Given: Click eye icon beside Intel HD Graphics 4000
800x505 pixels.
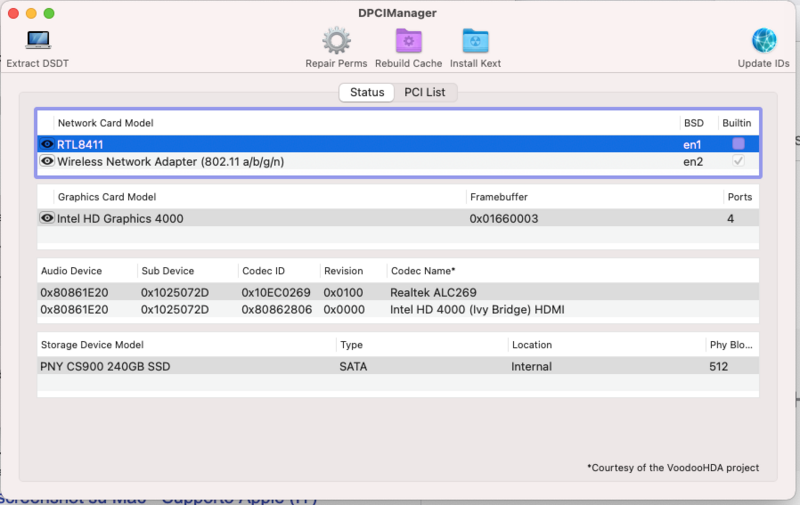Looking at the screenshot, I should [x=47, y=218].
